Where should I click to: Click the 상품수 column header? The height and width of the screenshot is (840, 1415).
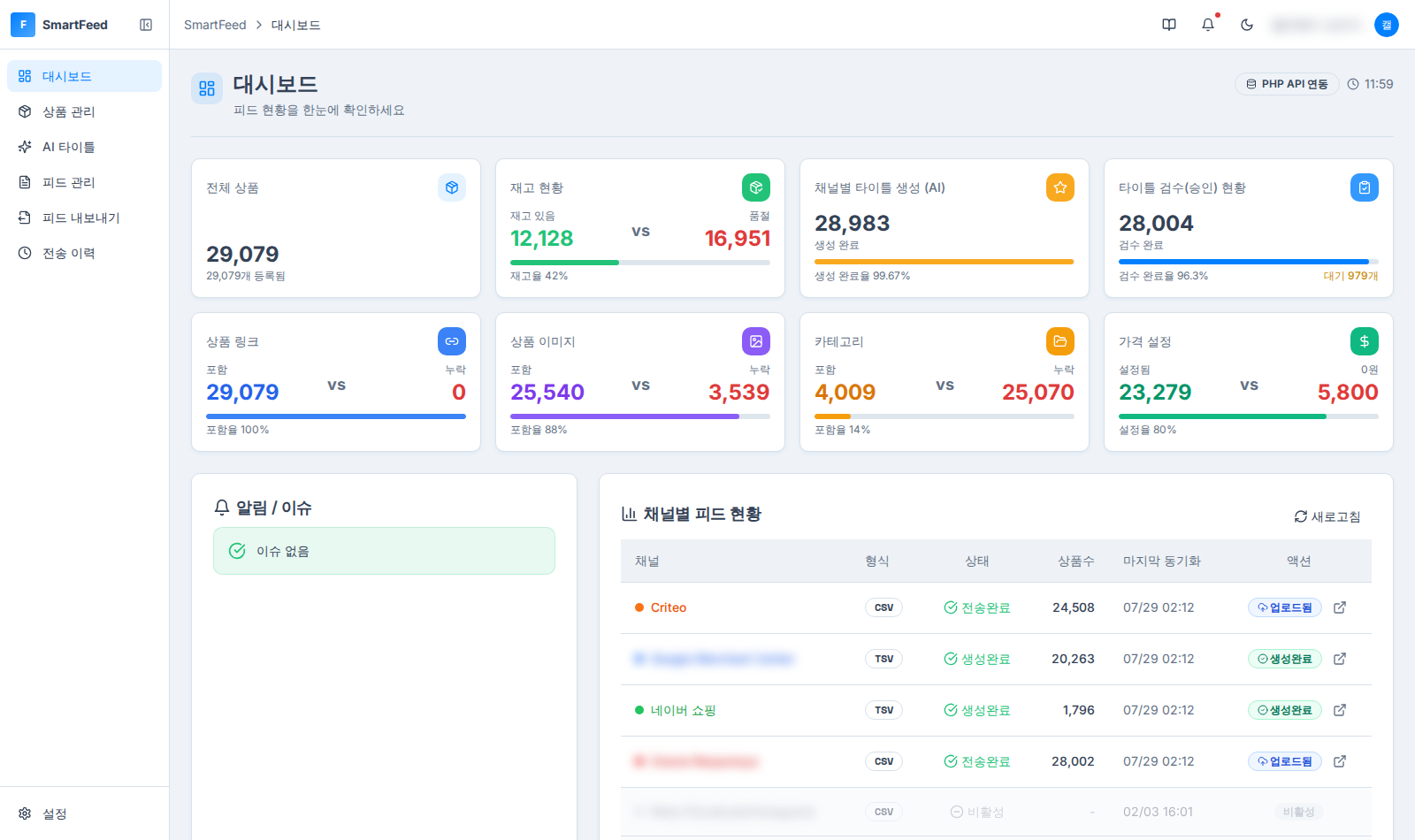point(1076,561)
